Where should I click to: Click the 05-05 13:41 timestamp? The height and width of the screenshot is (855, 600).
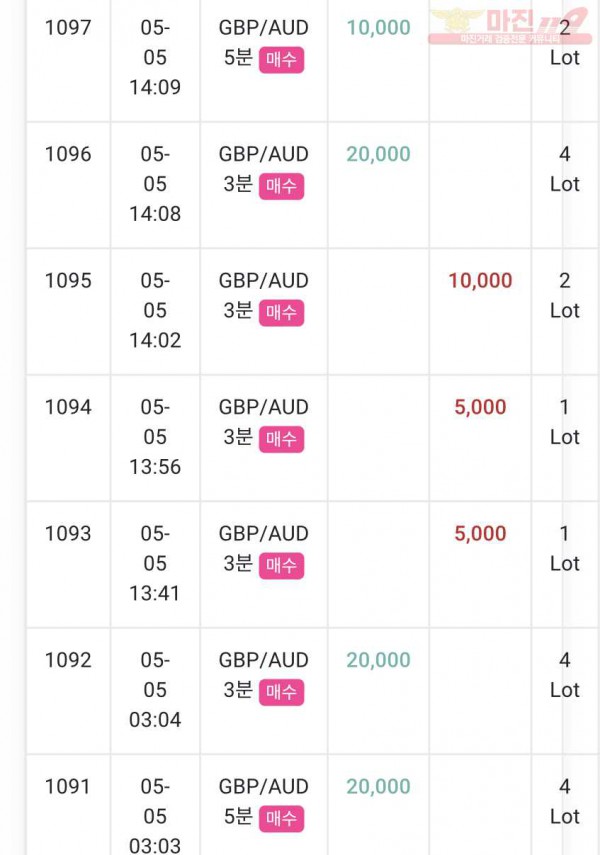click(155, 563)
